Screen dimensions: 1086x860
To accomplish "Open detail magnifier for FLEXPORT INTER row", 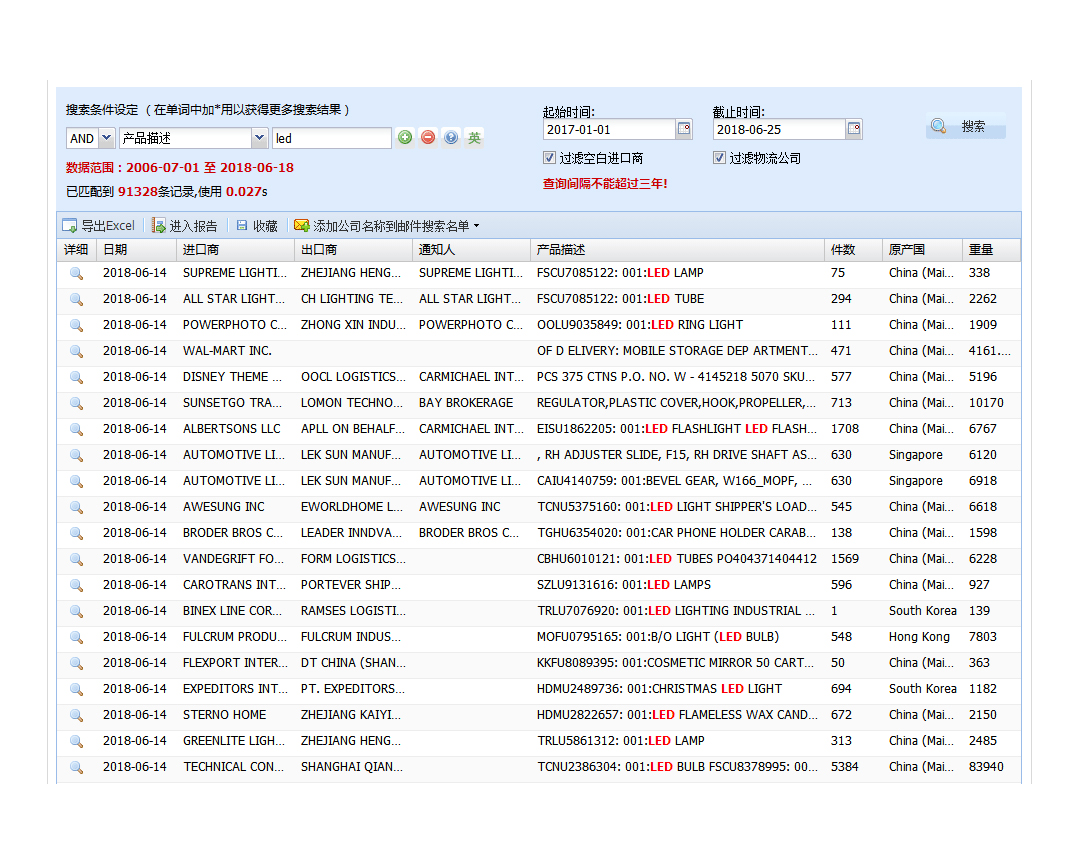I will [x=76, y=663].
